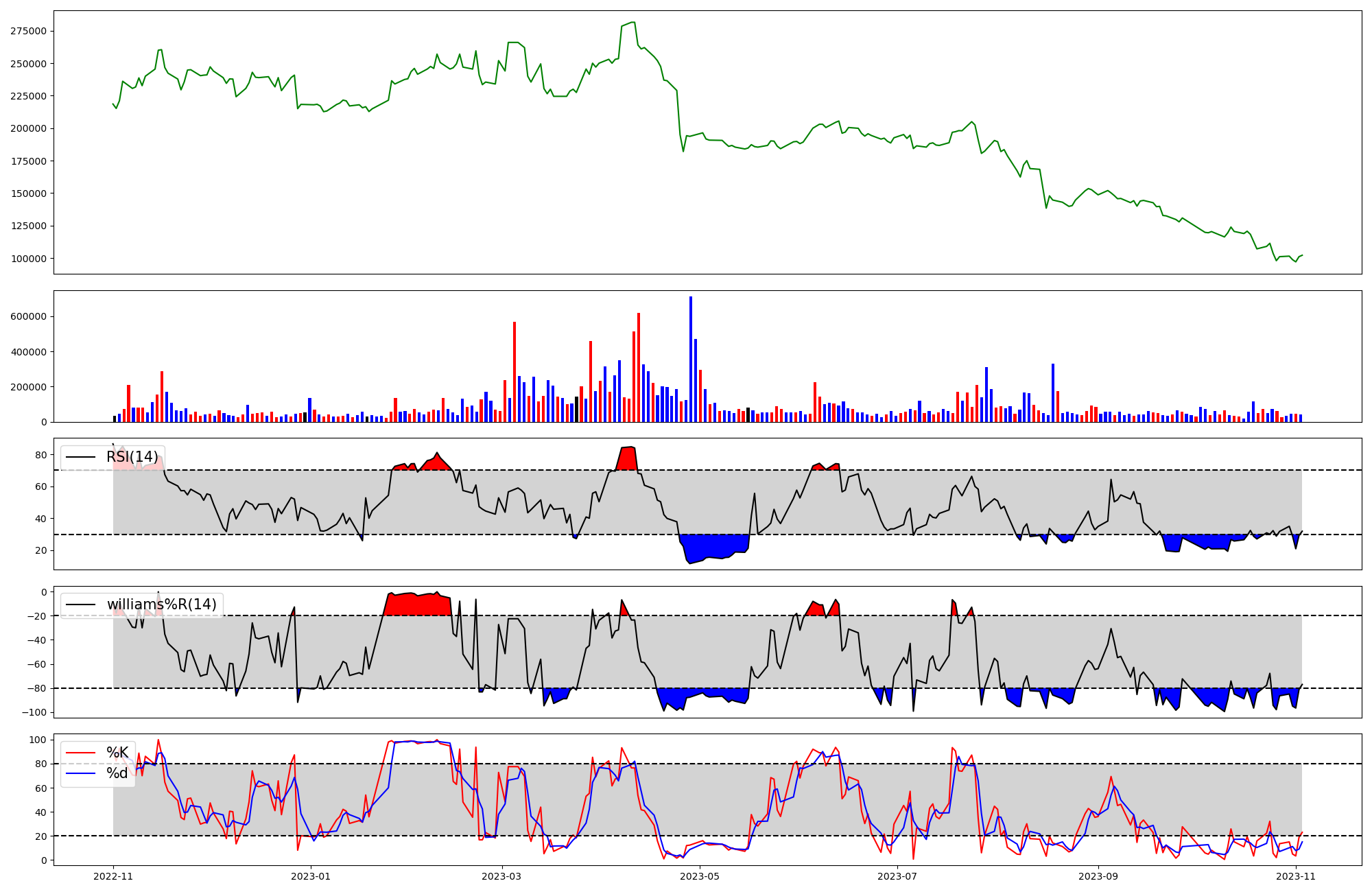Click the RSI(14) legend label
The height and width of the screenshot is (892, 1372).
(132, 457)
